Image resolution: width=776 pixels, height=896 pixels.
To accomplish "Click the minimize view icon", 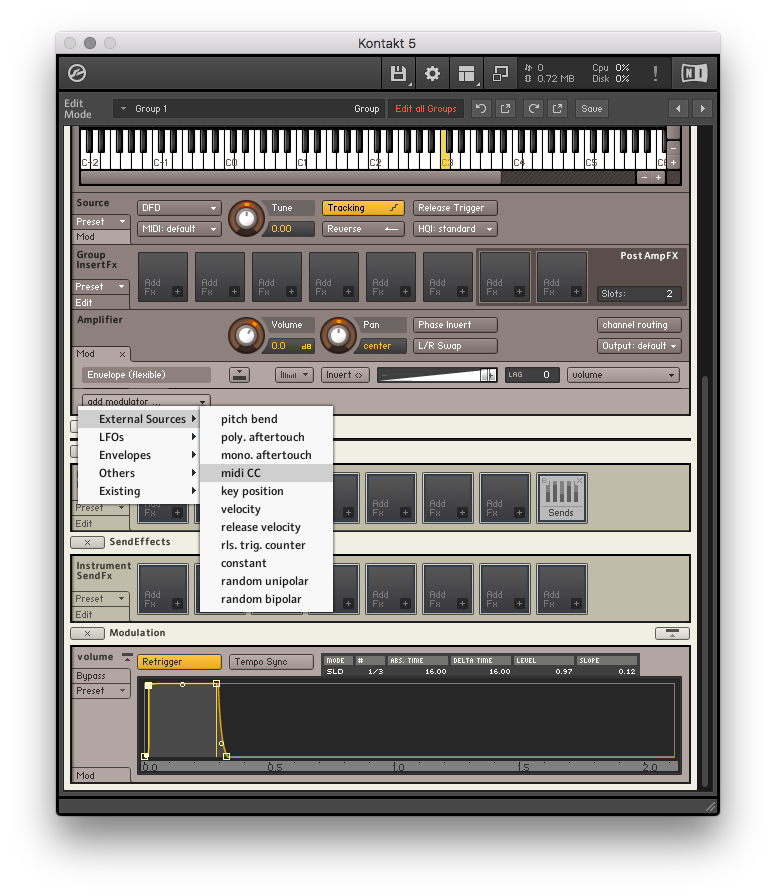I will [500, 73].
